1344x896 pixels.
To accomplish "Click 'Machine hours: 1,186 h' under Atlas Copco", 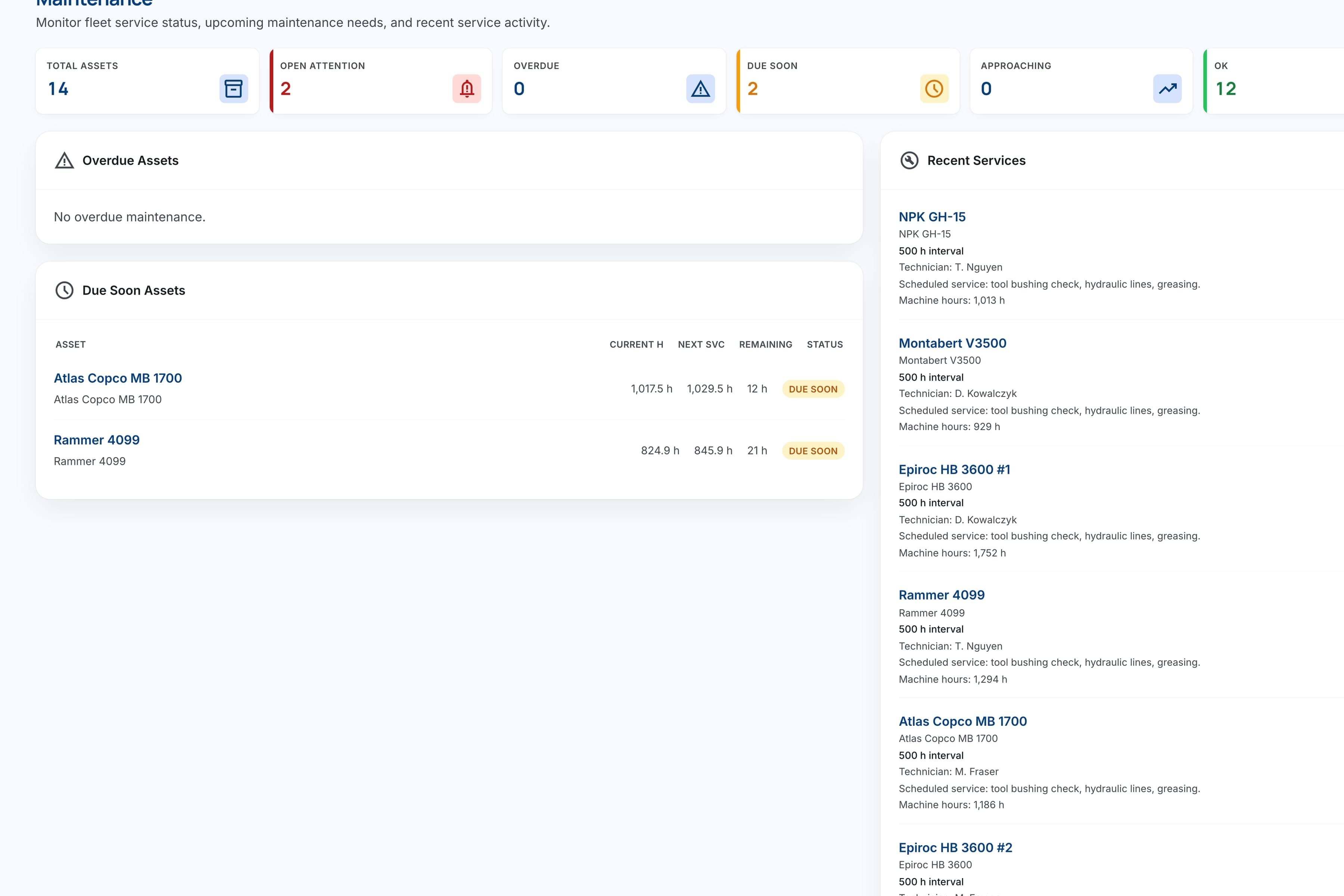I will coord(951,805).
